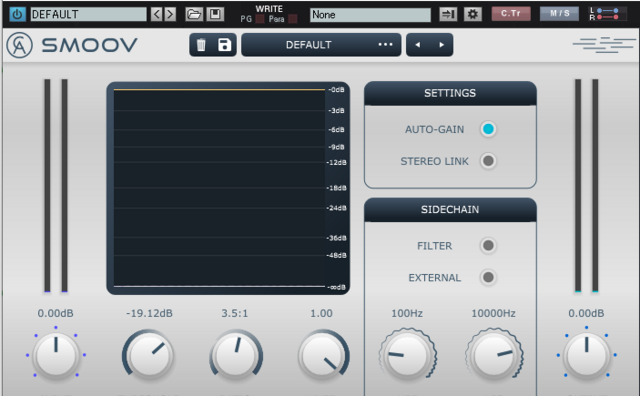The image size is (640, 396).
Task: Enable the STEREO LINK toggle
Action: (x=488, y=161)
